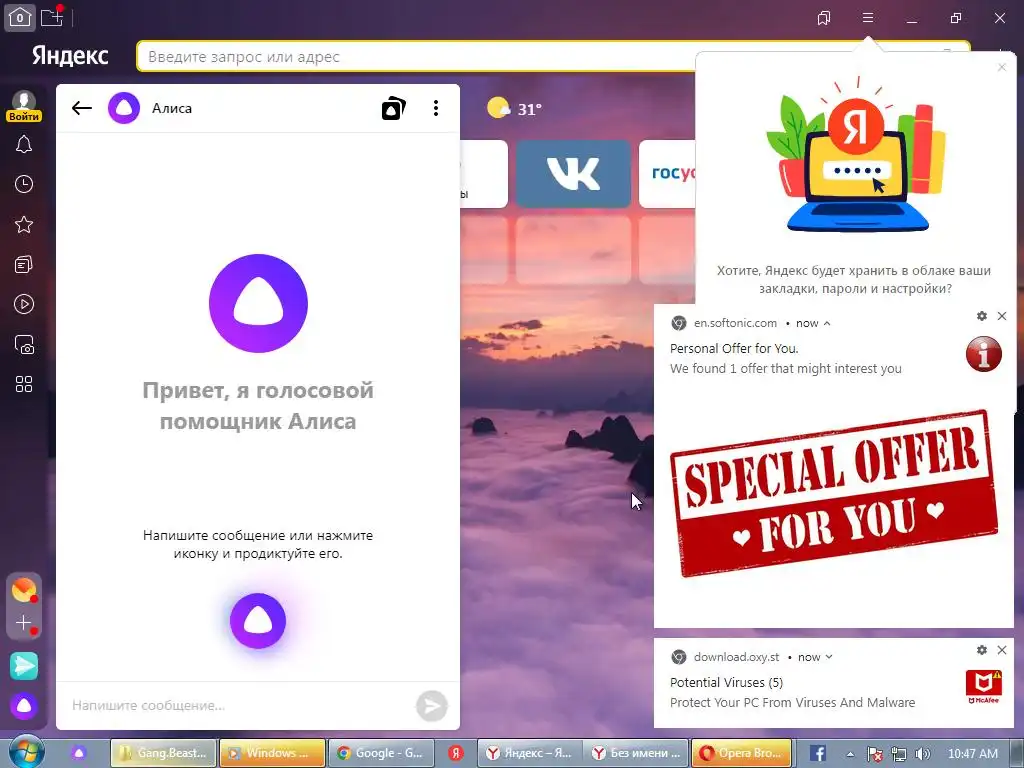Viewport: 1024px width, 768px height.
Task: Click Potential Viruses (5) notification text
Action: [726, 682]
